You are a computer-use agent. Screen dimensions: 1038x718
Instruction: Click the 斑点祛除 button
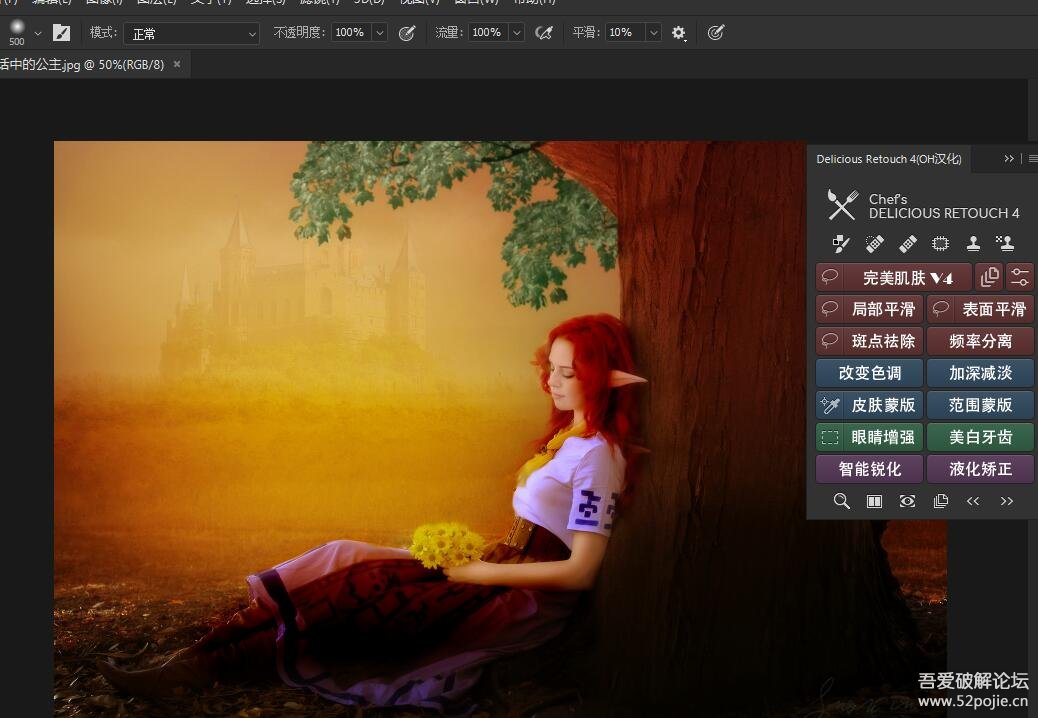pos(870,341)
